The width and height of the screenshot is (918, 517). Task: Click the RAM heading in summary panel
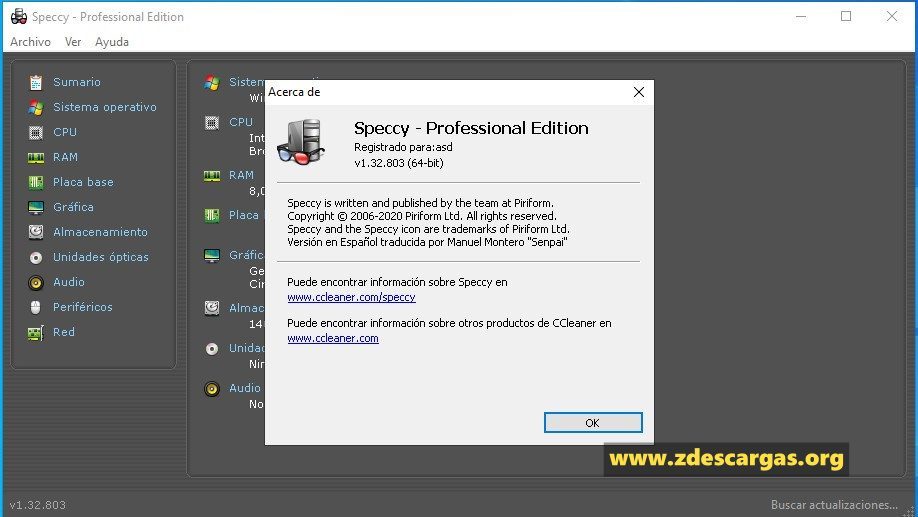pyautogui.click(x=241, y=175)
